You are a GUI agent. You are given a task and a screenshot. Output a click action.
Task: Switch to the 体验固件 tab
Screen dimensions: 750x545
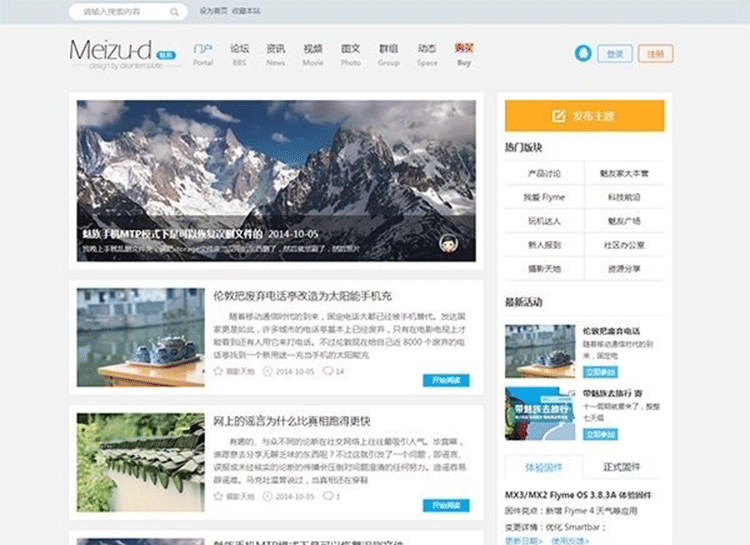click(x=544, y=467)
